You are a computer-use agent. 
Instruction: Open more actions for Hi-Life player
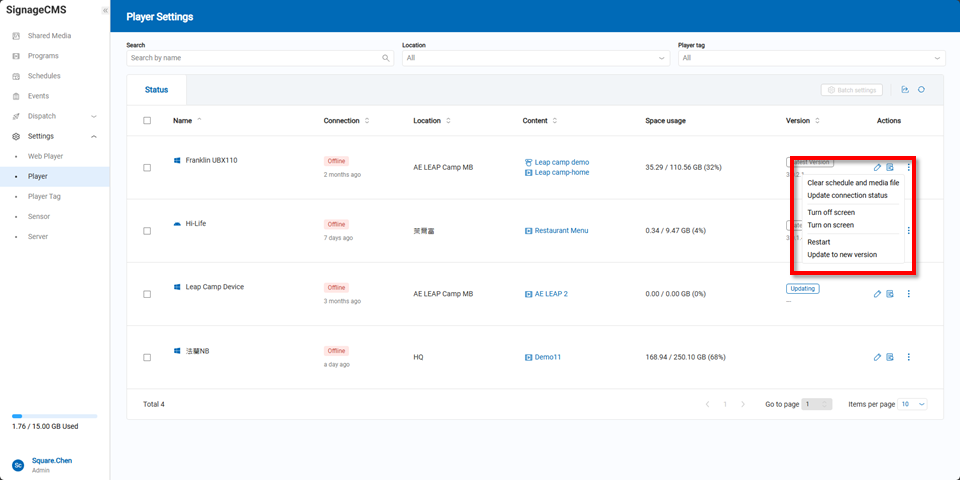coord(908,231)
